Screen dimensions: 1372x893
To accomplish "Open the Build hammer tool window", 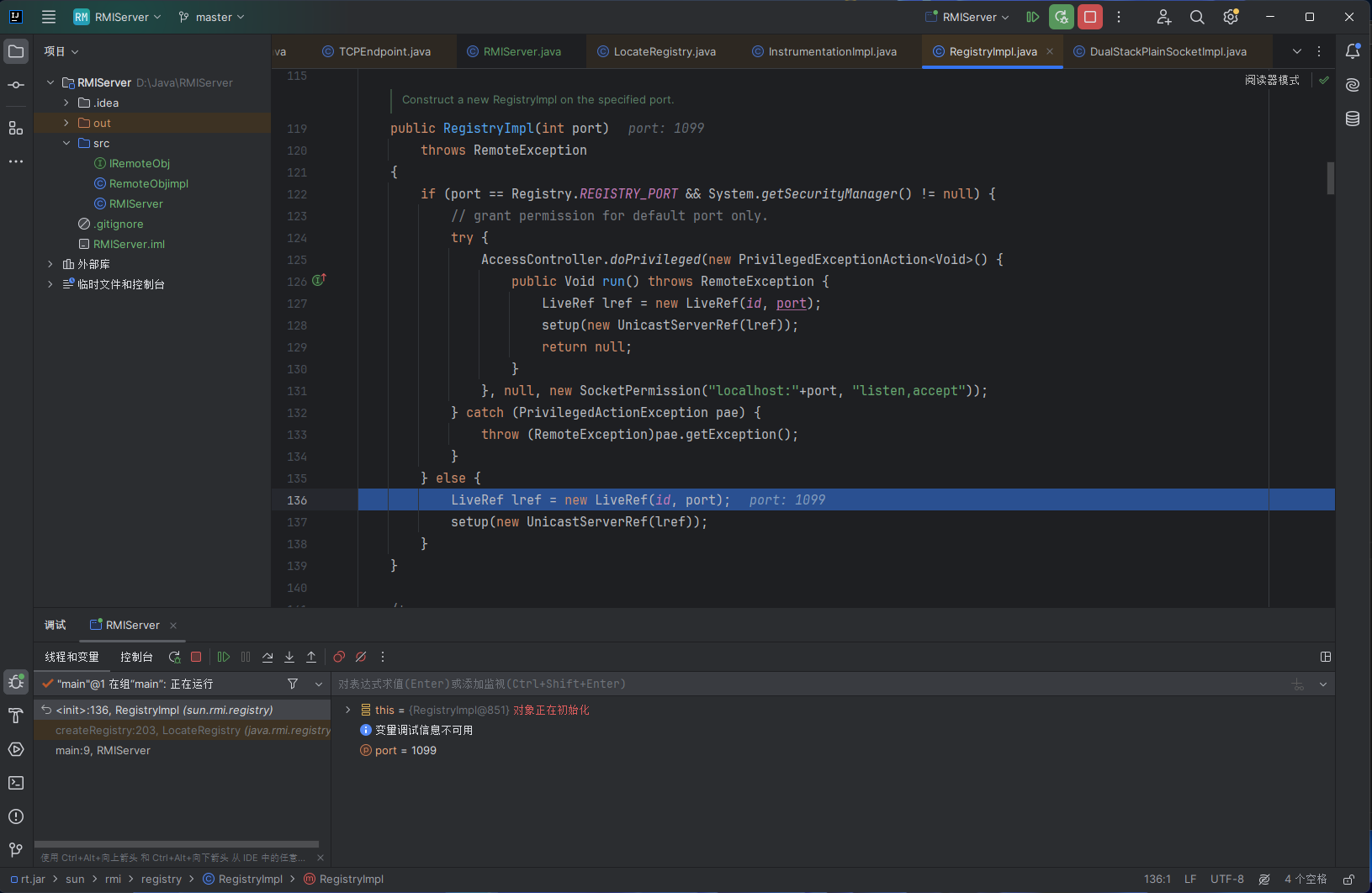I will (16, 716).
